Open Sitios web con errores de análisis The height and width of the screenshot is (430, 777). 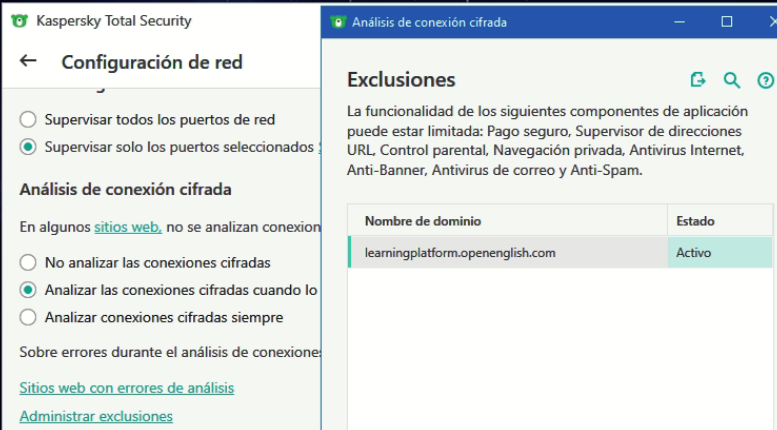click(x=127, y=388)
